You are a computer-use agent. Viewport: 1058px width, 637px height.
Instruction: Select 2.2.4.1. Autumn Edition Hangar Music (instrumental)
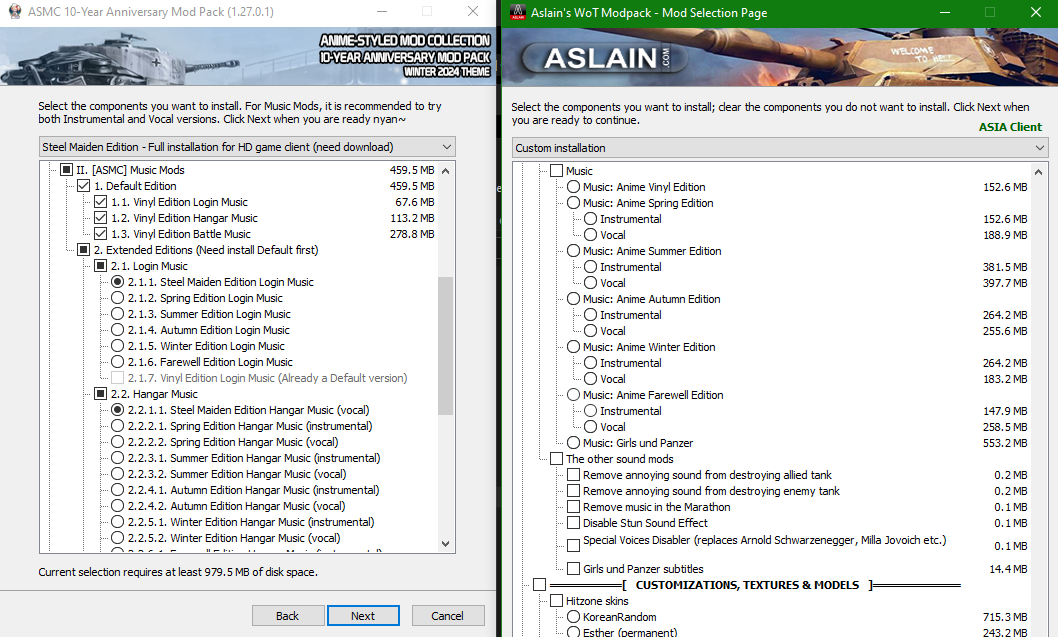[117, 490]
